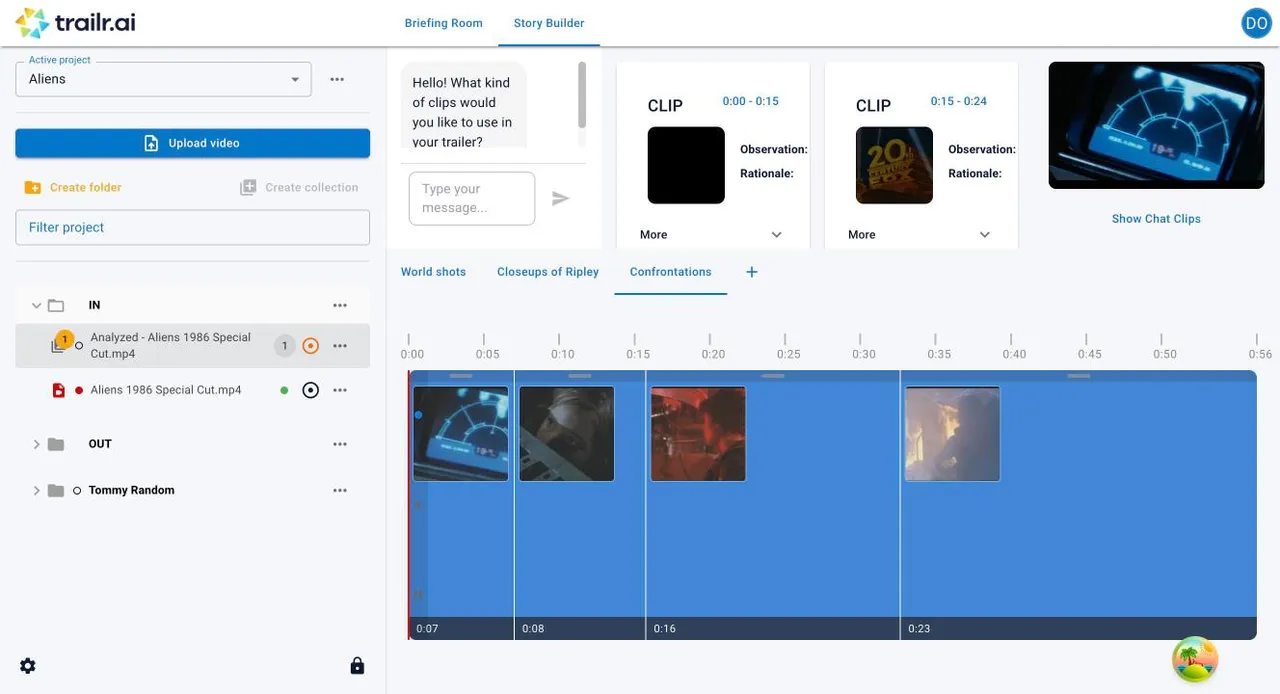
Task: Click the Type your message field
Action: coord(472,198)
